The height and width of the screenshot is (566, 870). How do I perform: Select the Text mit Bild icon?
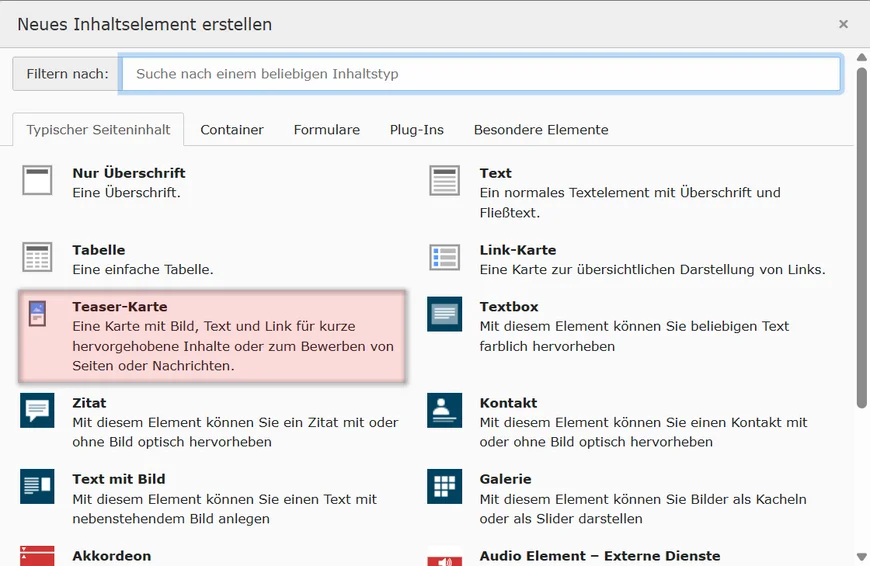pos(37,486)
